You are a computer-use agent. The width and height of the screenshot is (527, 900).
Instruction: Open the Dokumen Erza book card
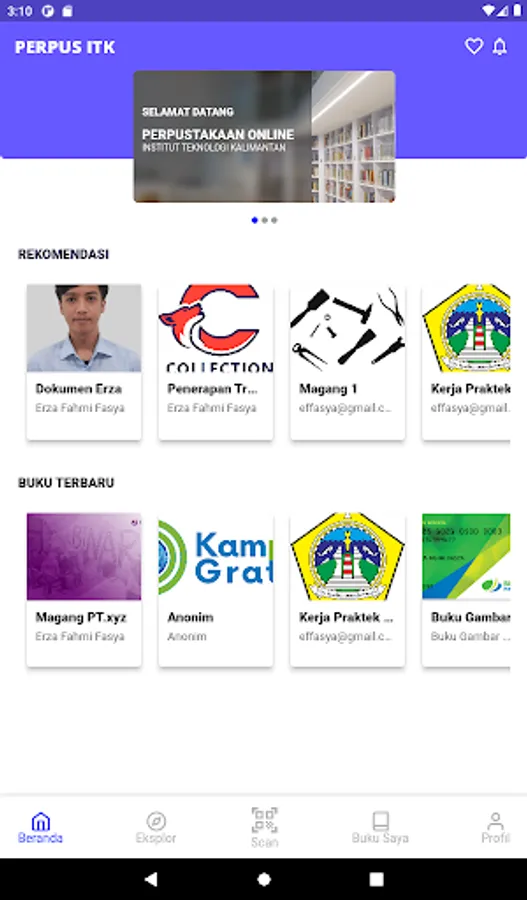(x=84, y=362)
